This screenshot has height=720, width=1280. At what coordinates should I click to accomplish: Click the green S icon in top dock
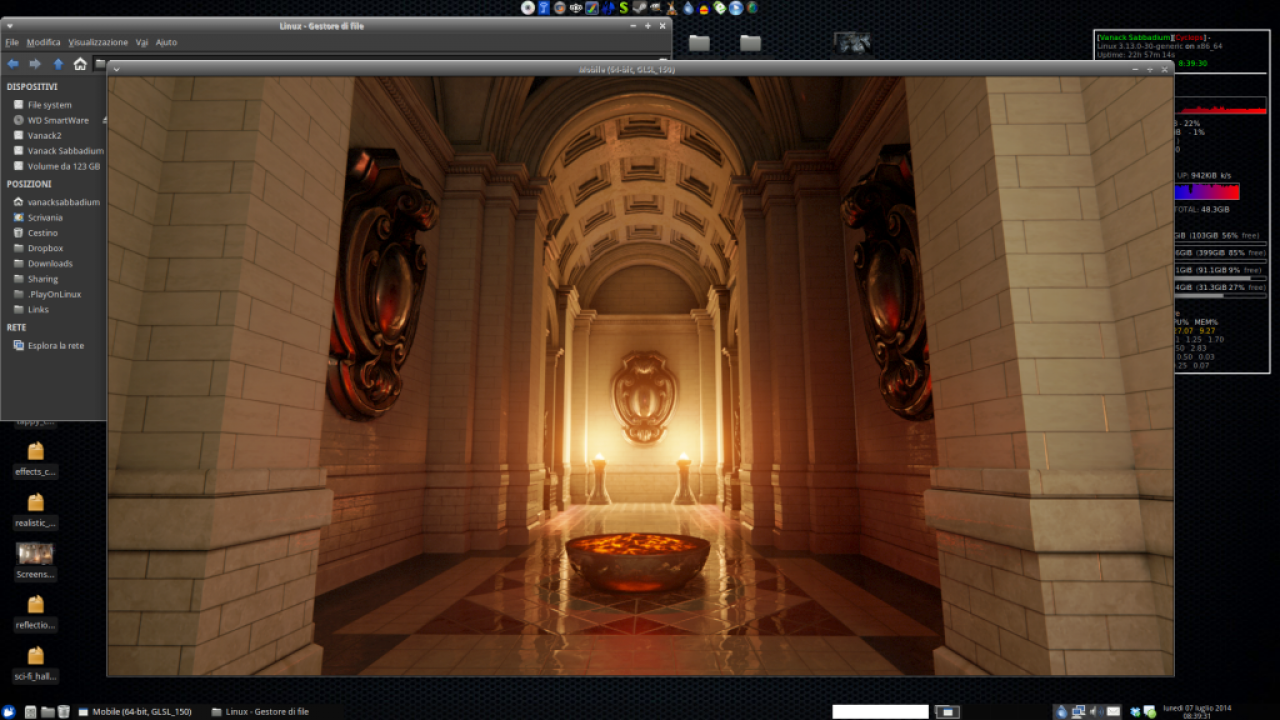pyautogui.click(x=624, y=8)
